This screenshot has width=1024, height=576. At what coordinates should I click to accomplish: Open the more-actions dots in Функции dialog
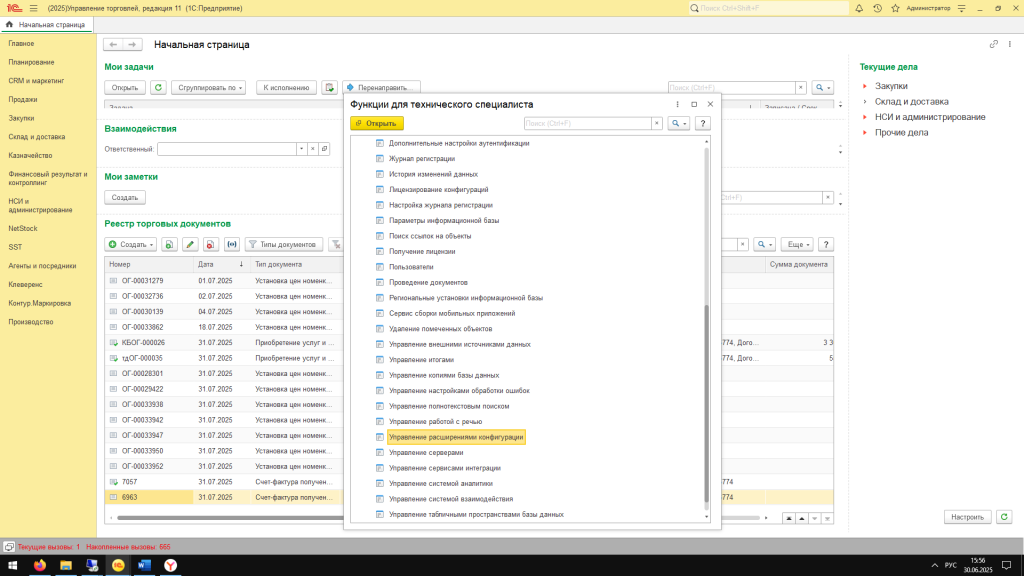pyautogui.click(x=677, y=104)
